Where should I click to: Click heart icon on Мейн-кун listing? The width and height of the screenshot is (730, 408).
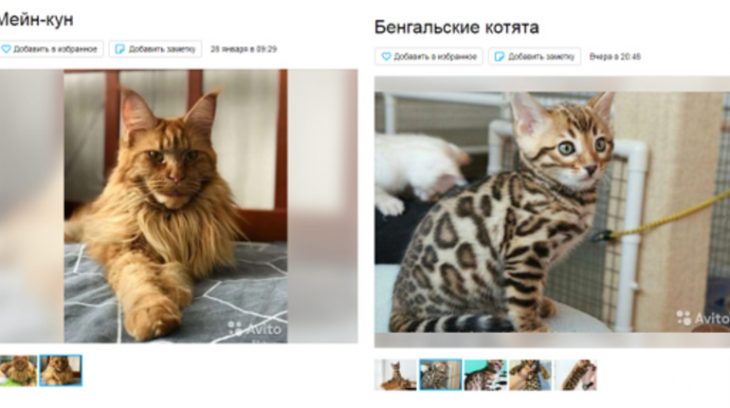[x=6, y=49]
